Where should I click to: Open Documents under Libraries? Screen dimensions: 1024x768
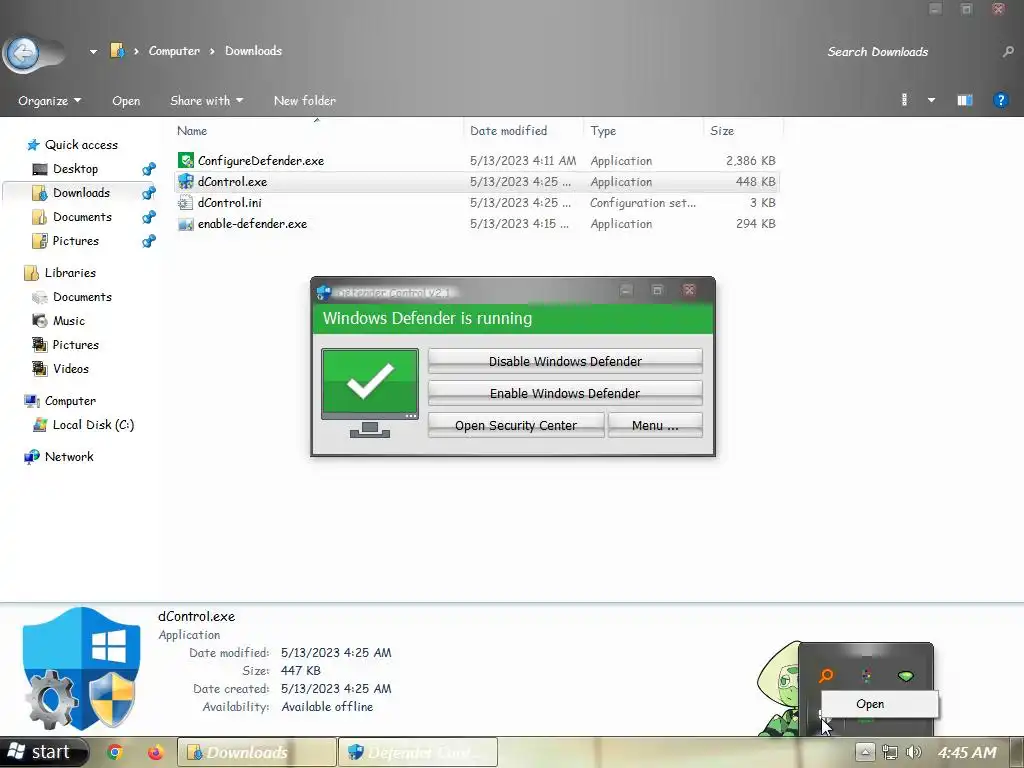pyautogui.click(x=82, y=297)
